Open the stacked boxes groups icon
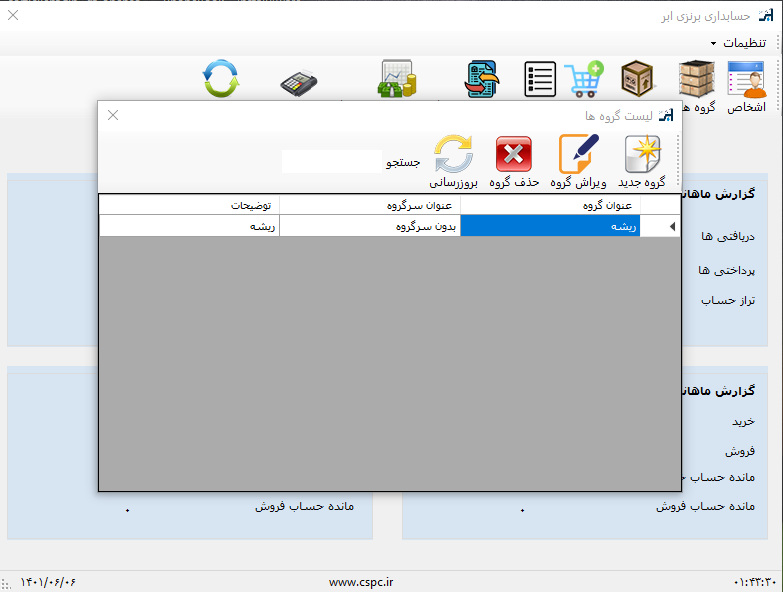This screenshot has height=592, width=783. tap(696, 80)
